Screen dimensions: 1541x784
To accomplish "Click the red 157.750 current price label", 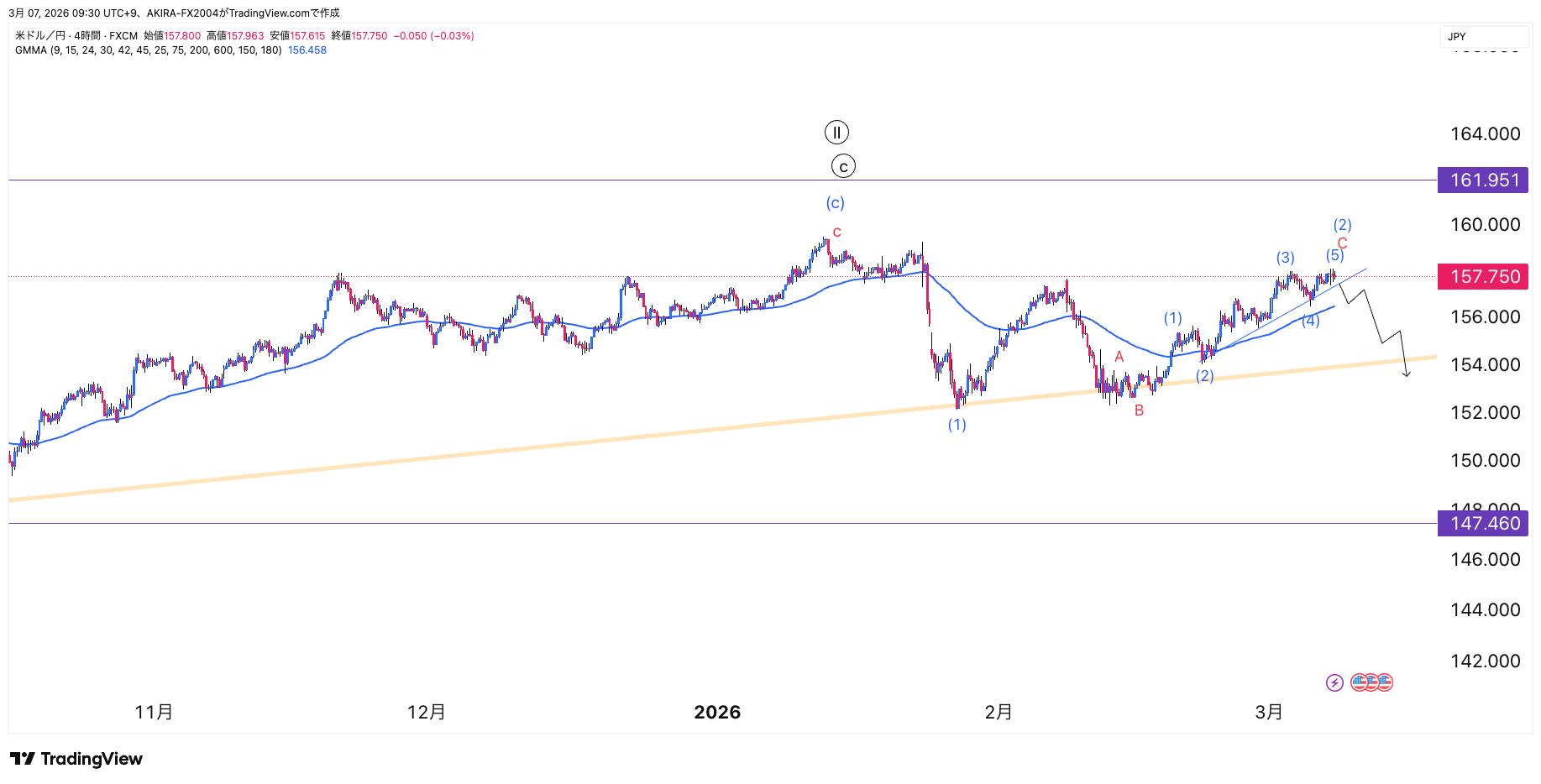I will coord(1484,277).
